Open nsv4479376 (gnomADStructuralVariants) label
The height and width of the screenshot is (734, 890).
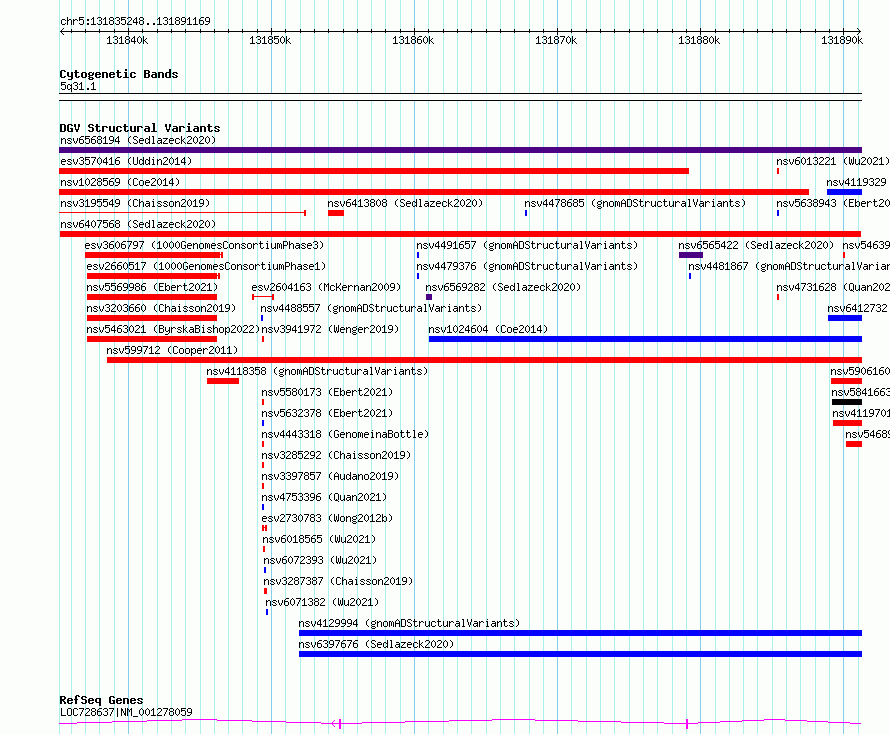coord(527,266)
